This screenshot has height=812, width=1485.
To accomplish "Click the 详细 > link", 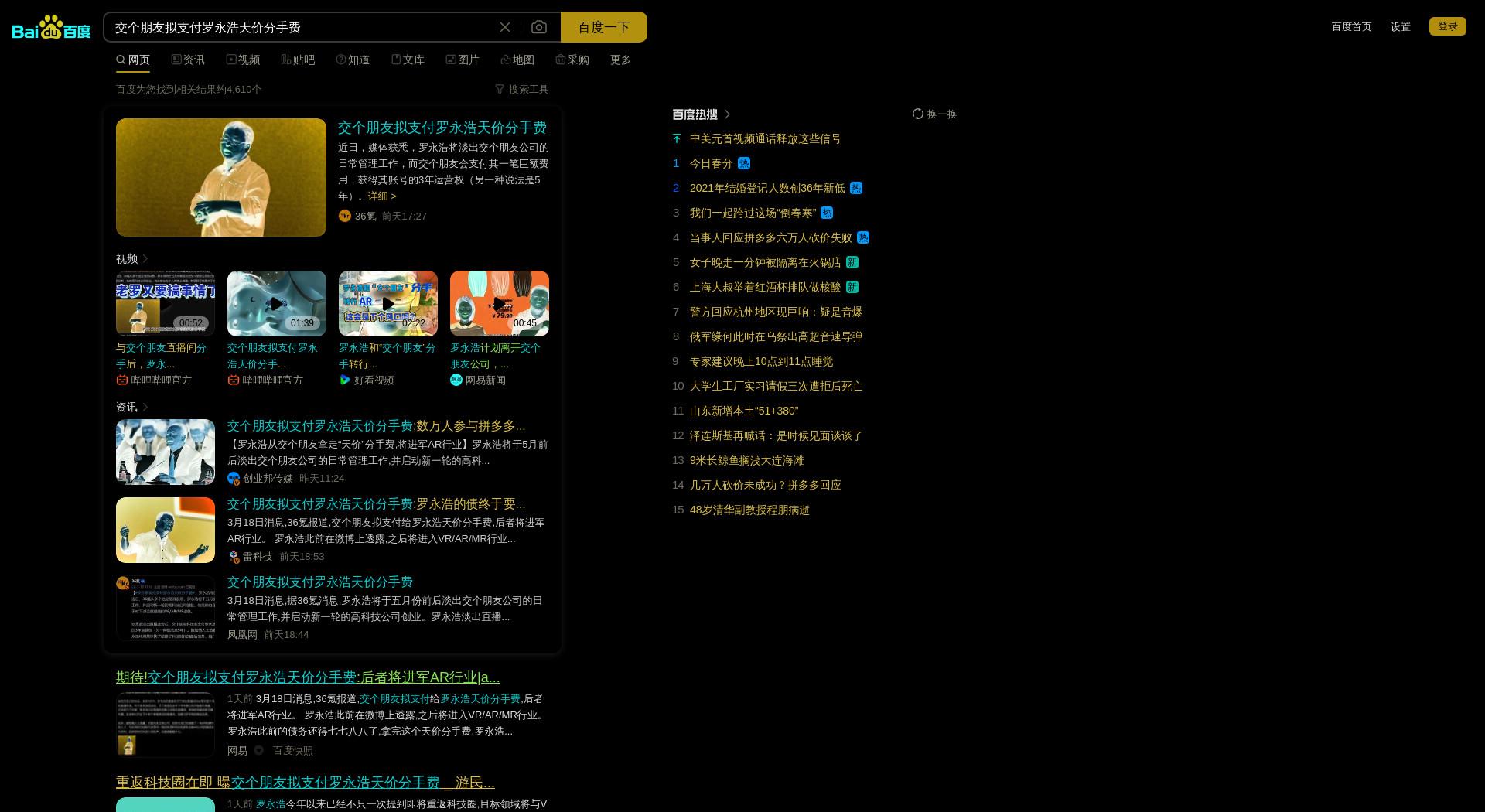I will (x=382, y=196).
